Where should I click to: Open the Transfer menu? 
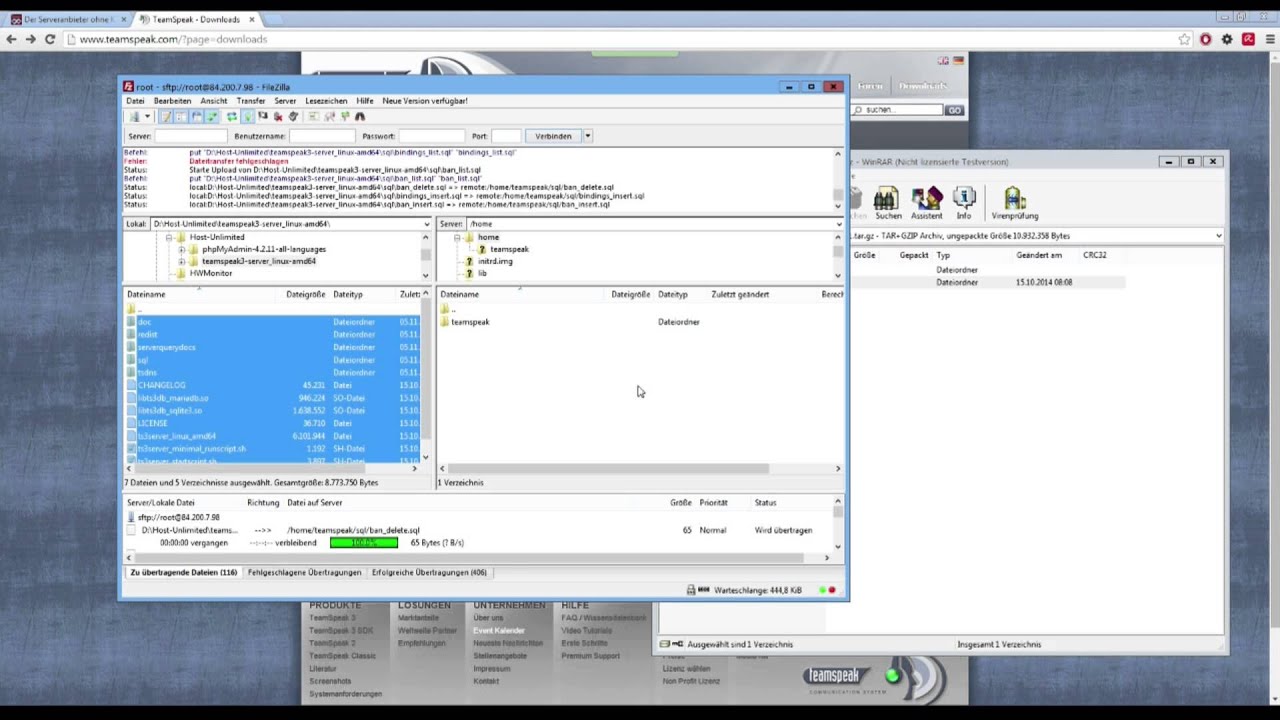coord(251,101)
